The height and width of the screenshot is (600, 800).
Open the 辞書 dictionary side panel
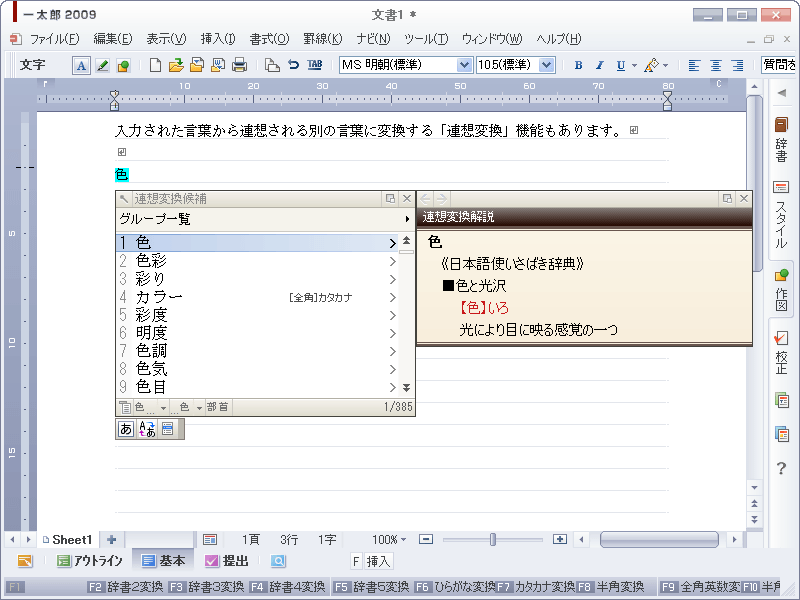781,138
